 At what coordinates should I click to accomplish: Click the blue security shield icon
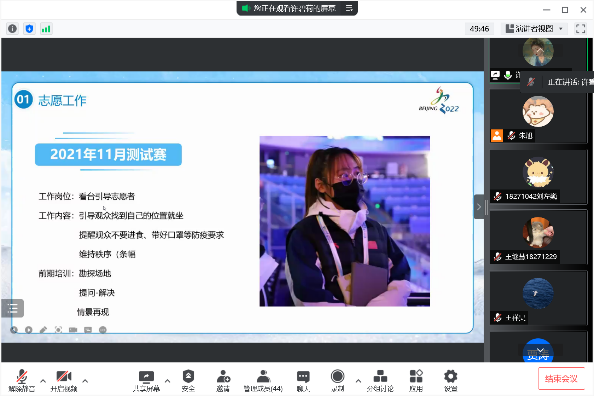29,28
